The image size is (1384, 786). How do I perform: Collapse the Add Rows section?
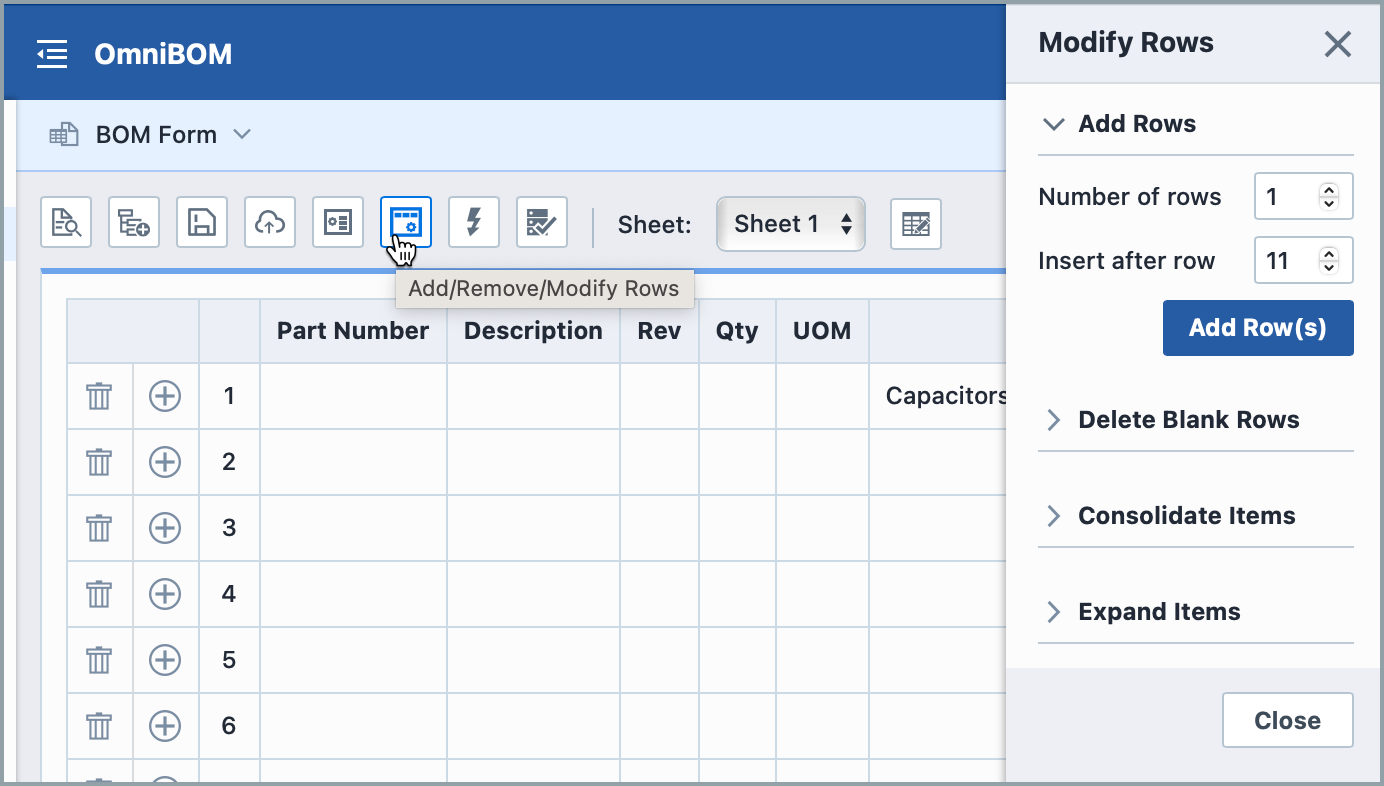coord(1196,124)
